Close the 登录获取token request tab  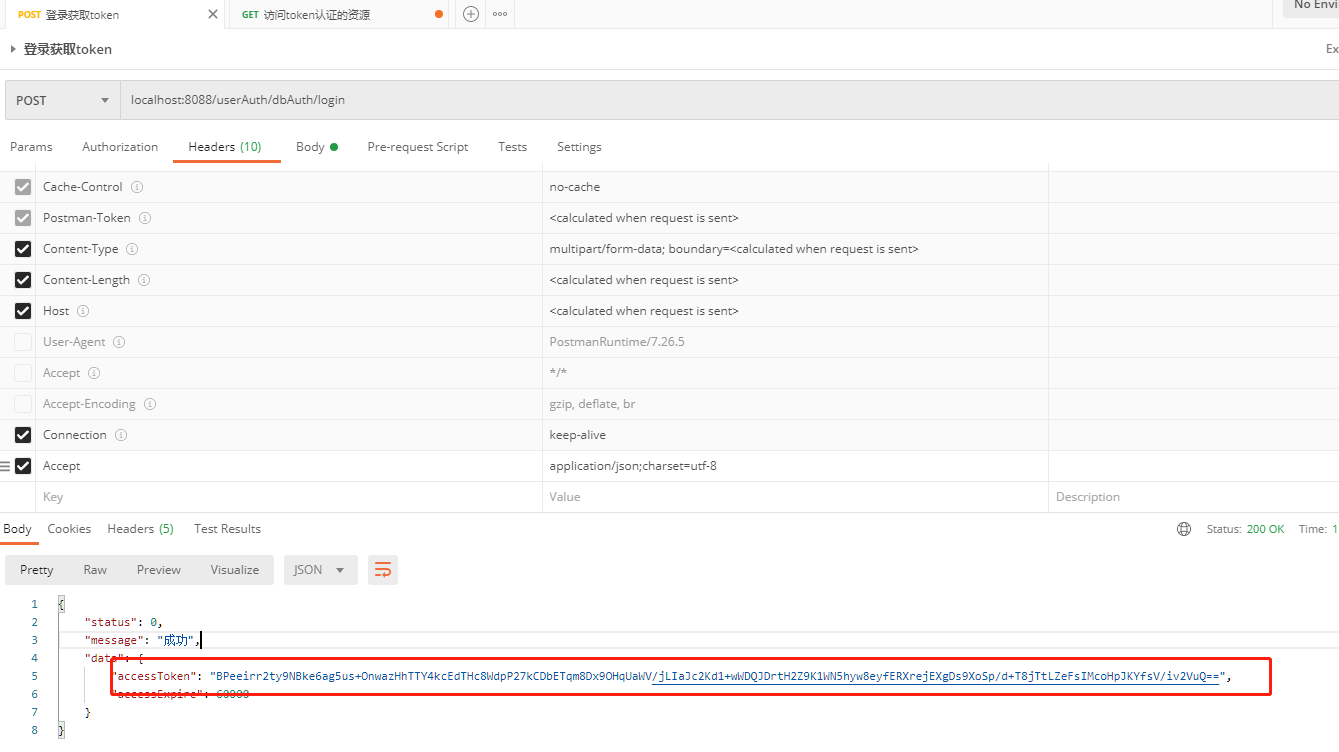(x=212, y=14)
